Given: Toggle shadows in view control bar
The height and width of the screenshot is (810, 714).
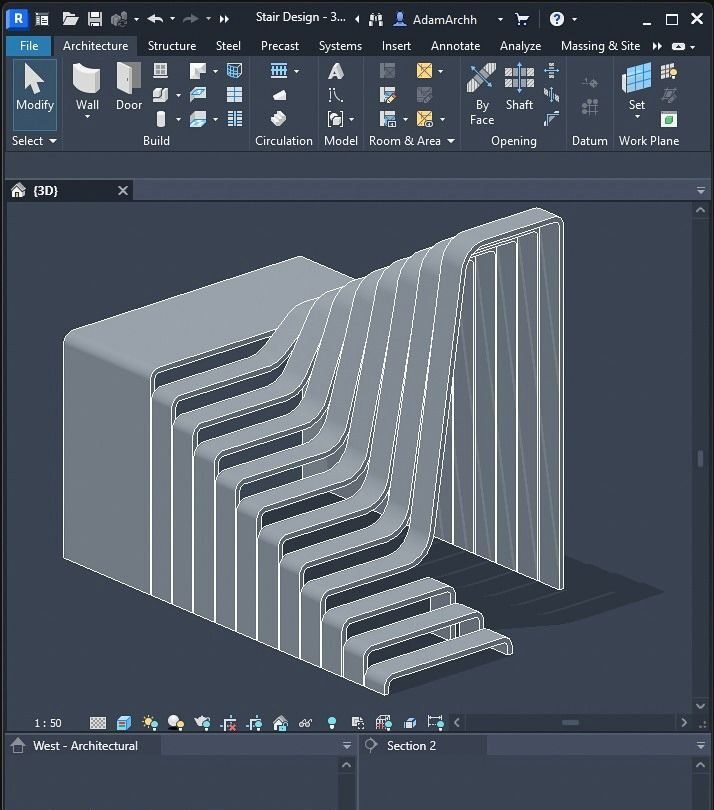Looking at the screenshot, I should (x=176, y=722).
